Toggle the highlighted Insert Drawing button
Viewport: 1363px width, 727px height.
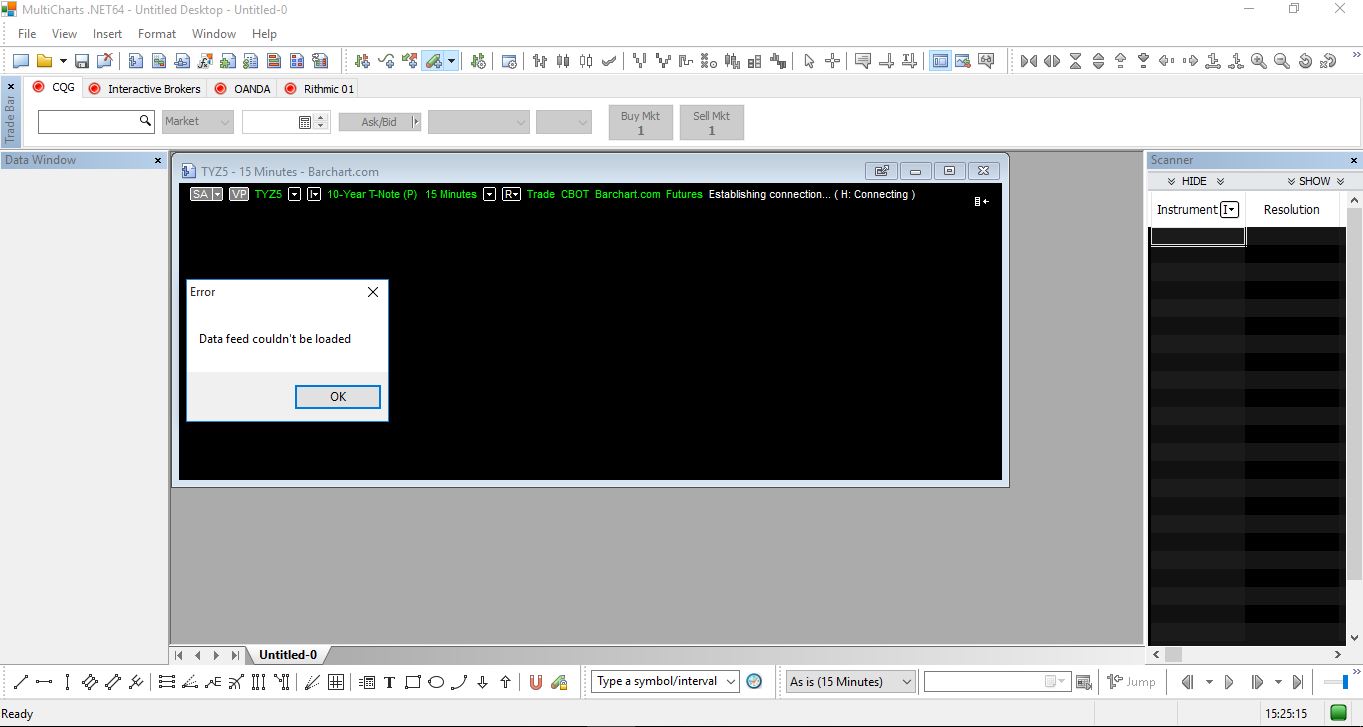tap(433, 61)
